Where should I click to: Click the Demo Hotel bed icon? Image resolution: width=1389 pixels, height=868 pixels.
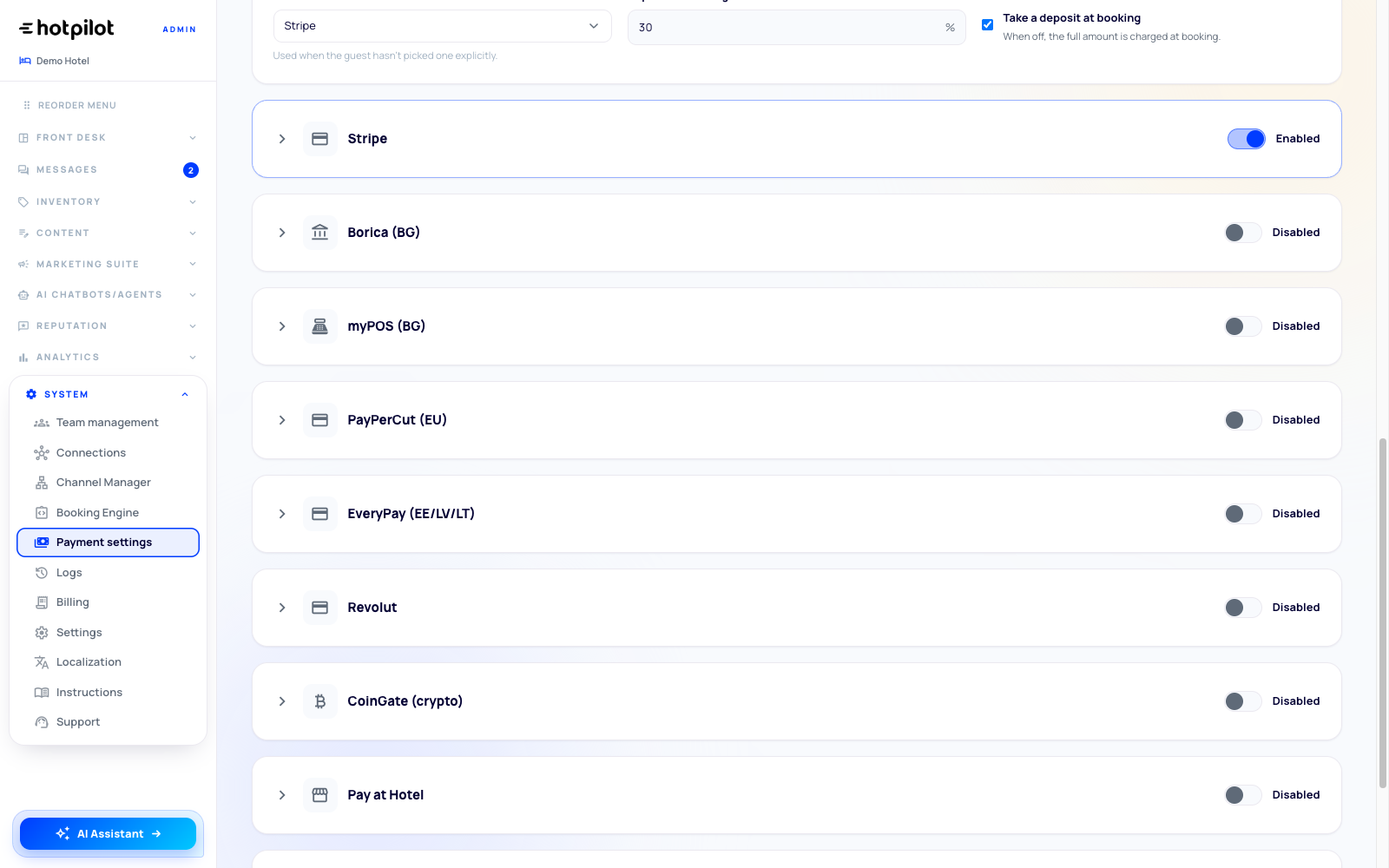[x=25, y=61]
